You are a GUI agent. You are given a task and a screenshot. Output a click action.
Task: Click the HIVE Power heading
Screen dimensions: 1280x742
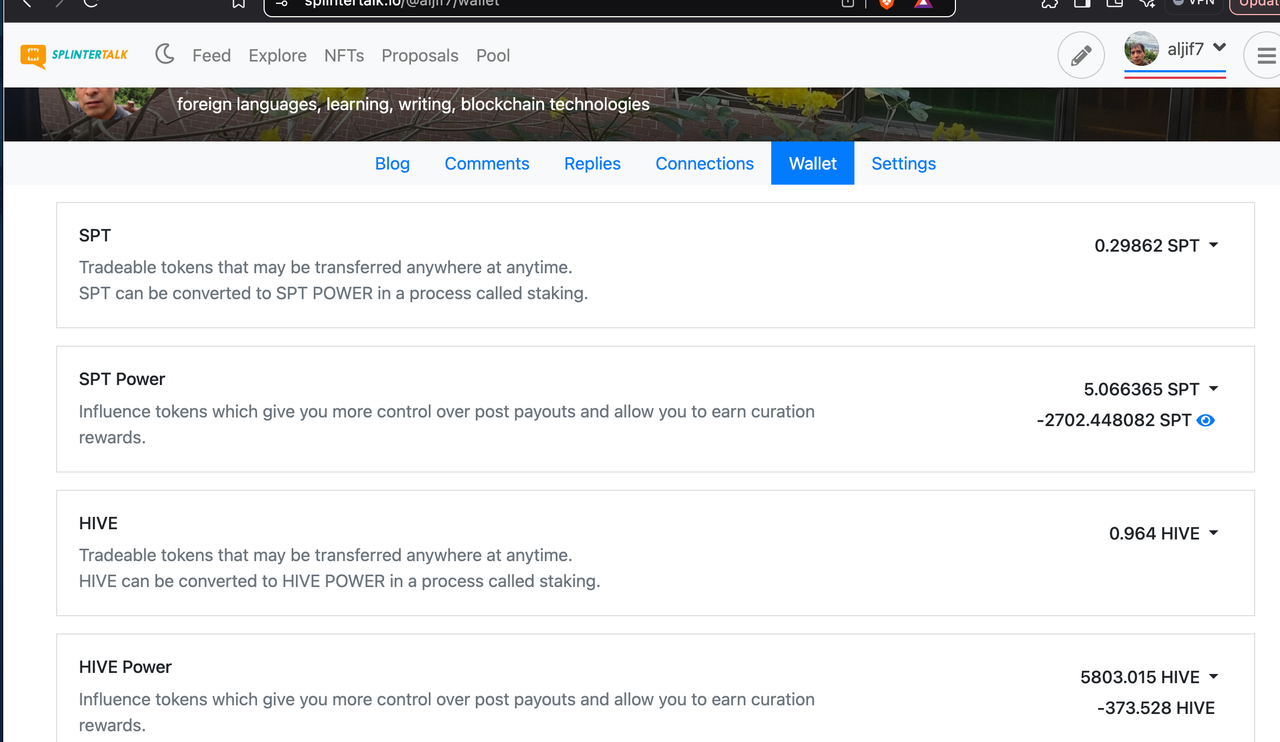click(125, 667)
